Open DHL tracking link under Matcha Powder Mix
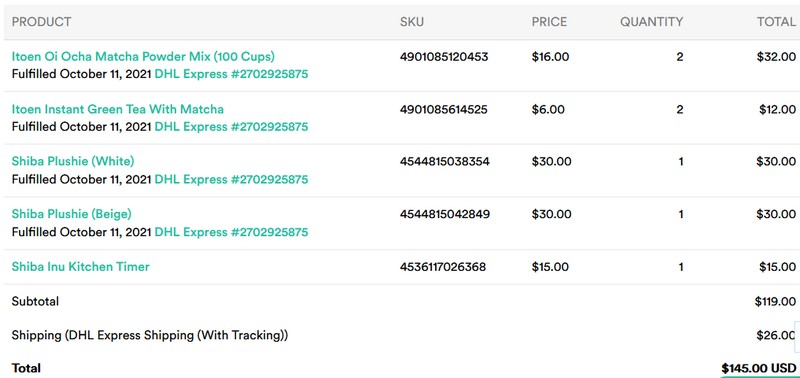This screenshot has height=378, width=800. click(231, 74)
